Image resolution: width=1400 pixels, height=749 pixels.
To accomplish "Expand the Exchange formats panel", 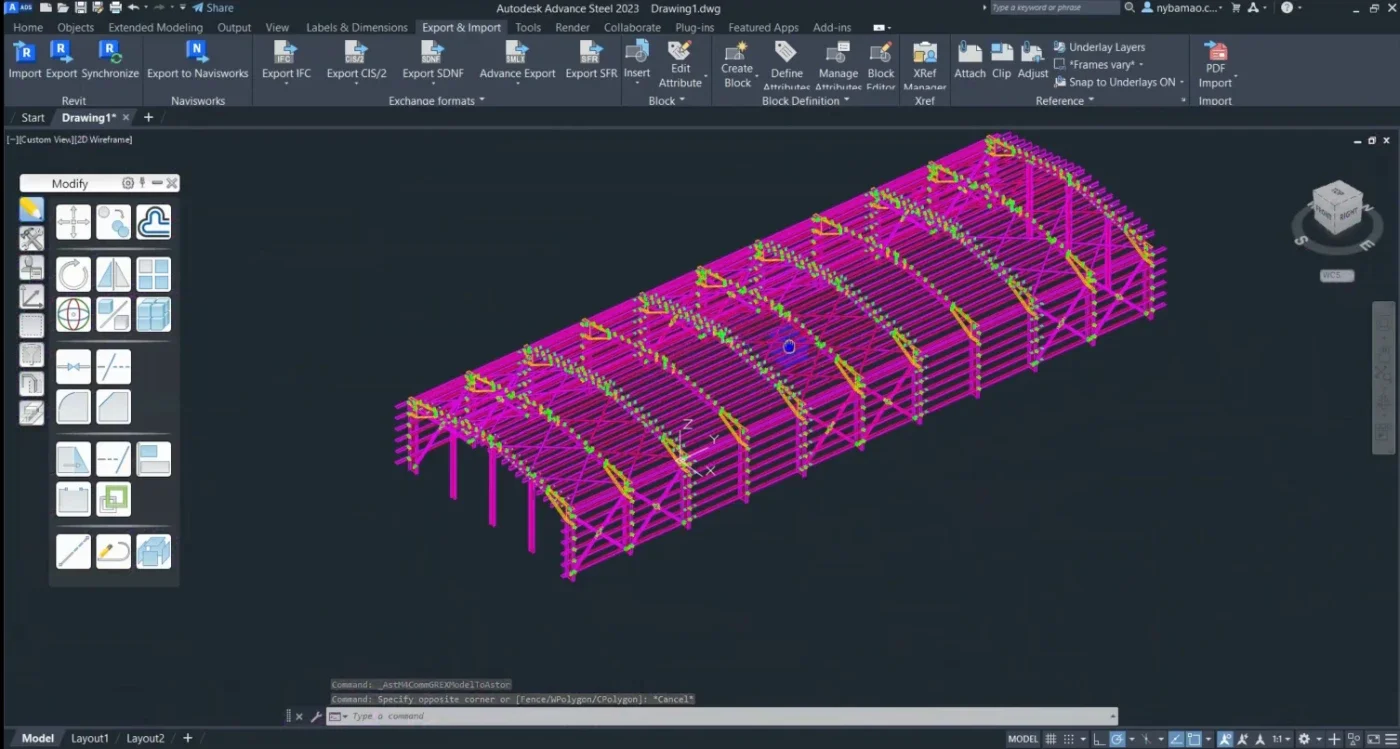I will click(x=436, y=100).
